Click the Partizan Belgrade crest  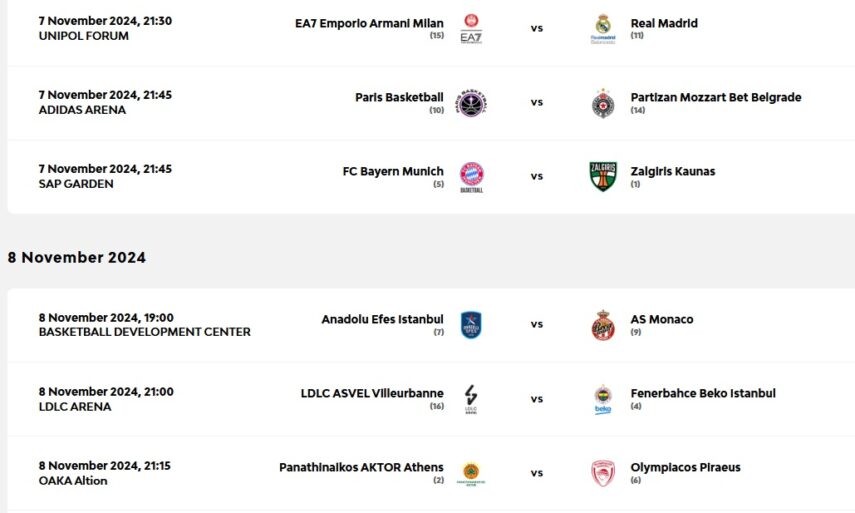(602, 103)
